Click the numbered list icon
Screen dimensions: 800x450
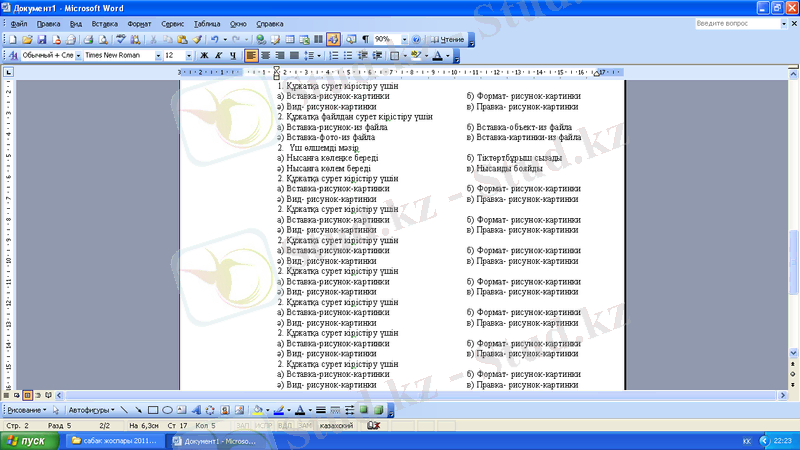coord(334,56)
